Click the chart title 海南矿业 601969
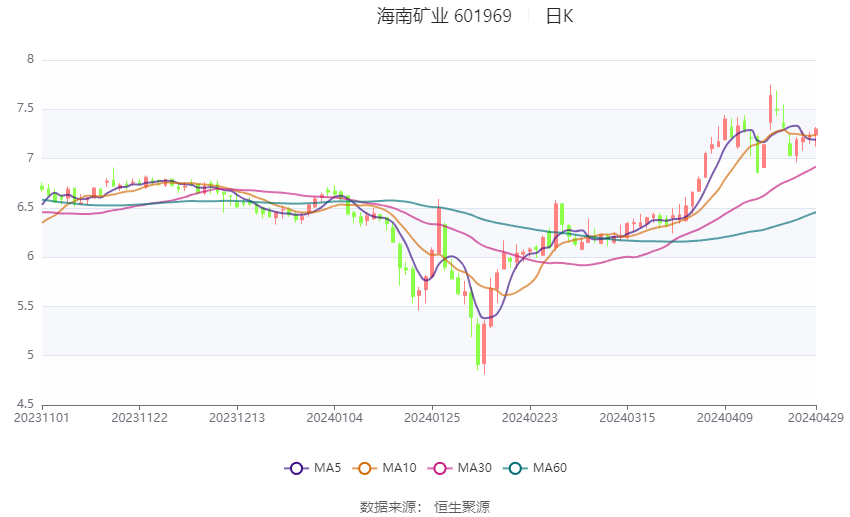Screen dimensions: 850x517 [444, 16]
